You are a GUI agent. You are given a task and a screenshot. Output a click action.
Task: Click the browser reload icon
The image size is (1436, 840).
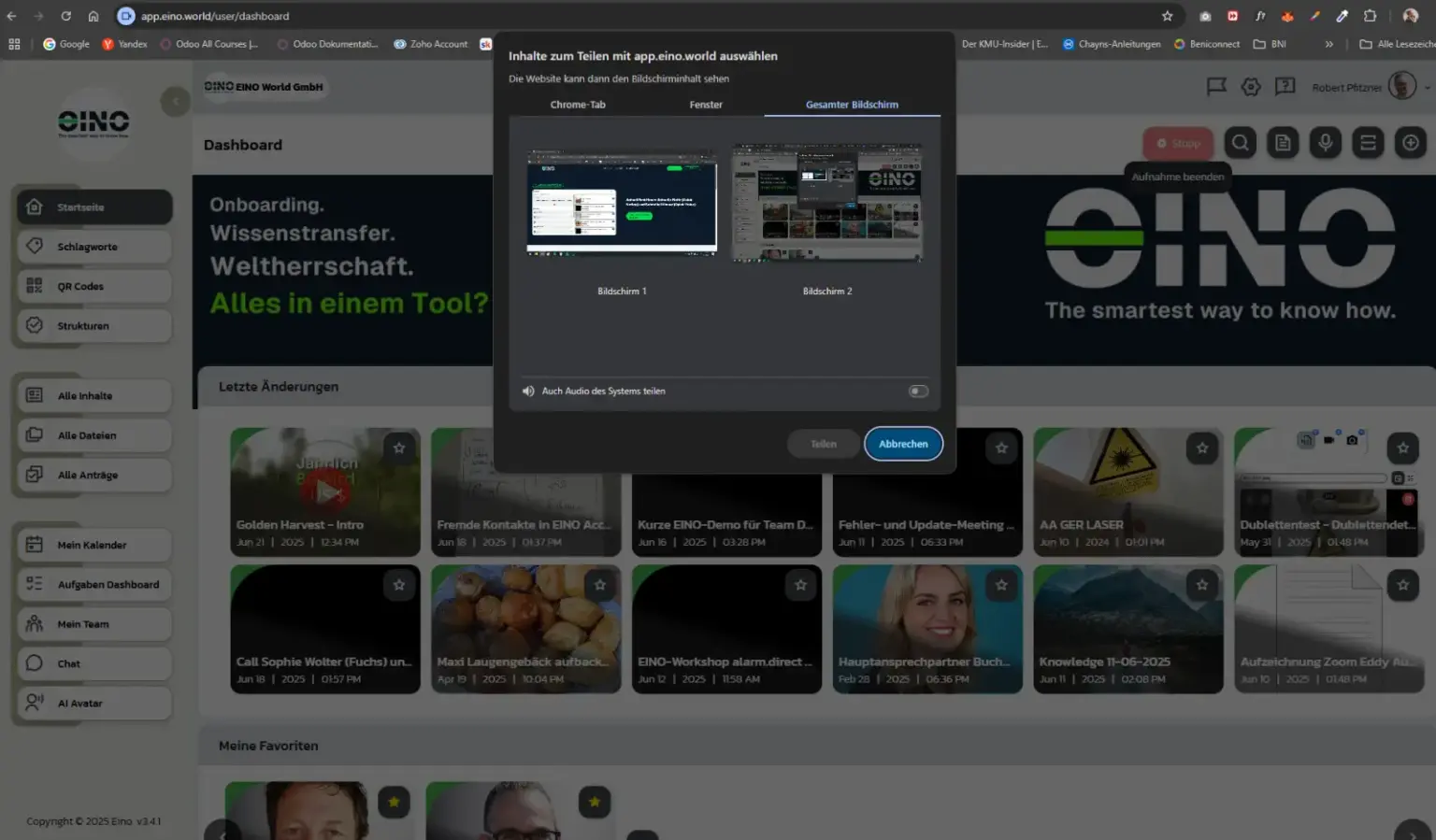pyautogui.click(x=66, y=16)
